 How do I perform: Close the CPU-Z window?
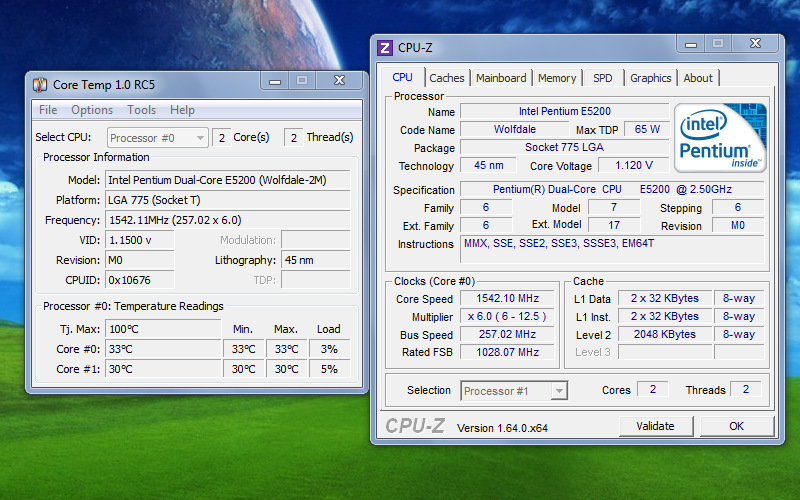click(x=756, y=44)
